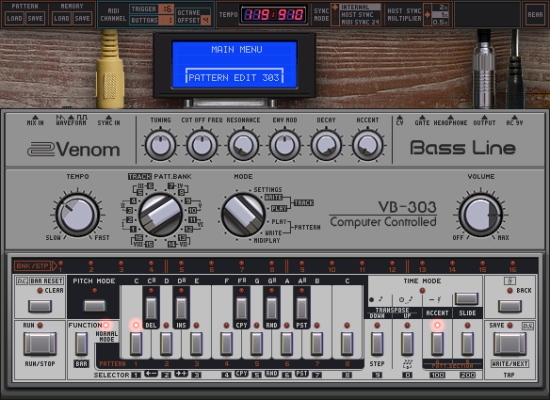Toggle the Accent button
Viewport: 550px width, 400px height.
click(x=437, y=344)
